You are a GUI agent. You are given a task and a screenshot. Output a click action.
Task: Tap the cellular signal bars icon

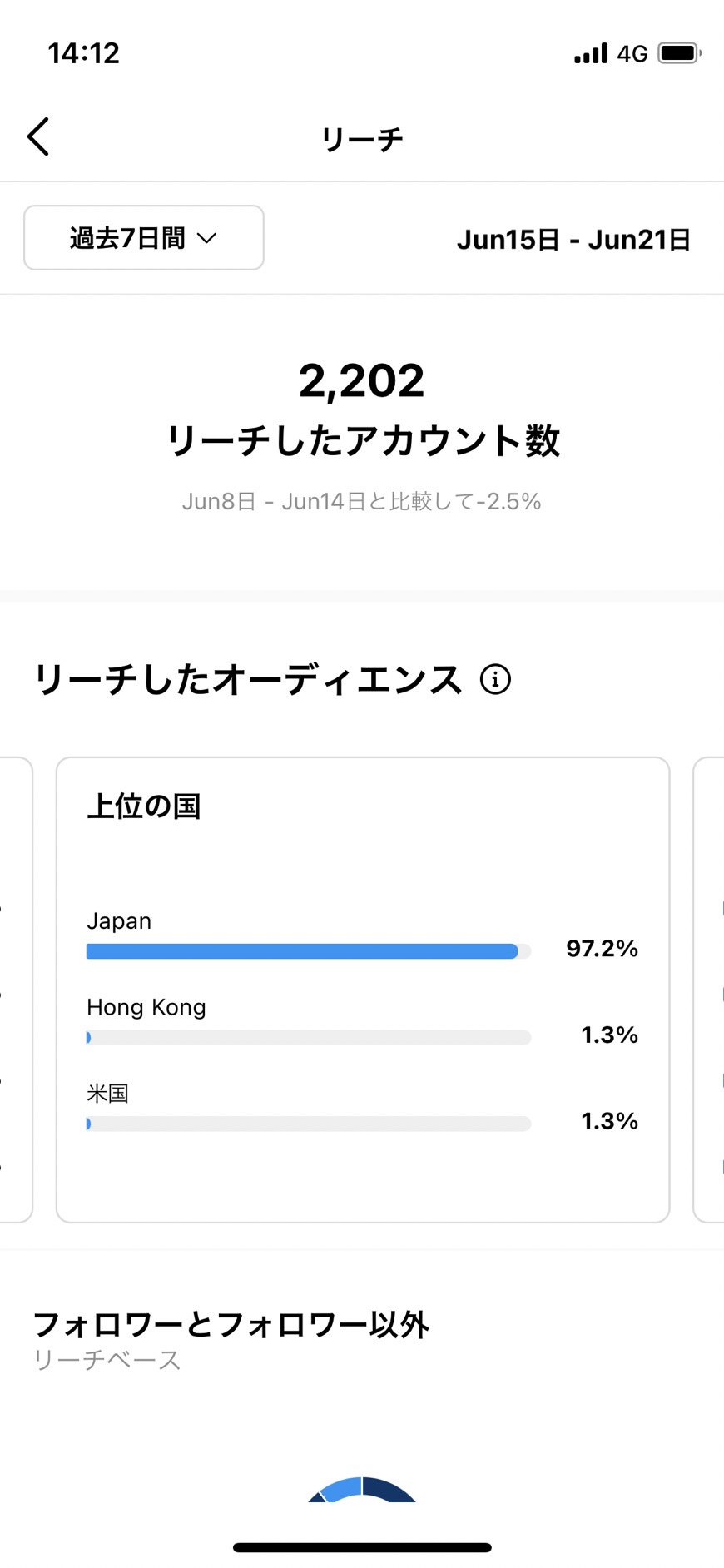(x=591, y=53)
